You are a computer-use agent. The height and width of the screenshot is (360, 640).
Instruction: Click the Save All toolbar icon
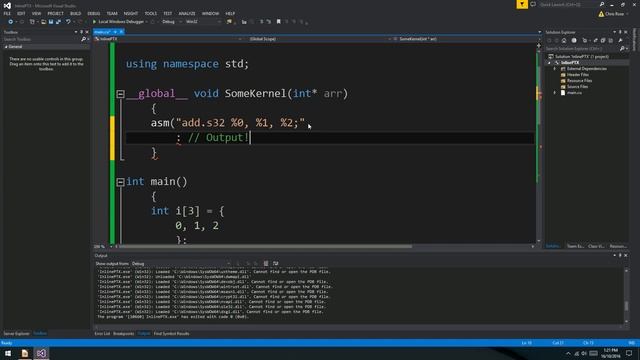pyautogui.click(x=58, y=22)
